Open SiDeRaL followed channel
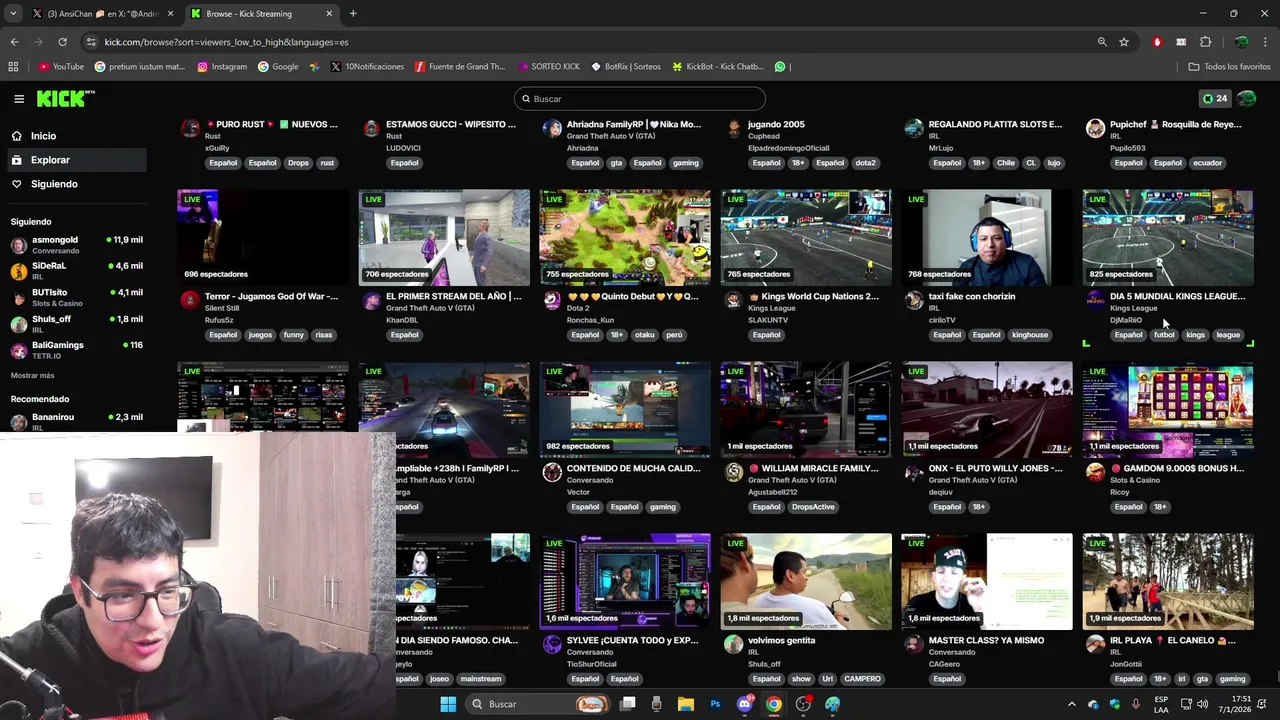 pos(76,271)
